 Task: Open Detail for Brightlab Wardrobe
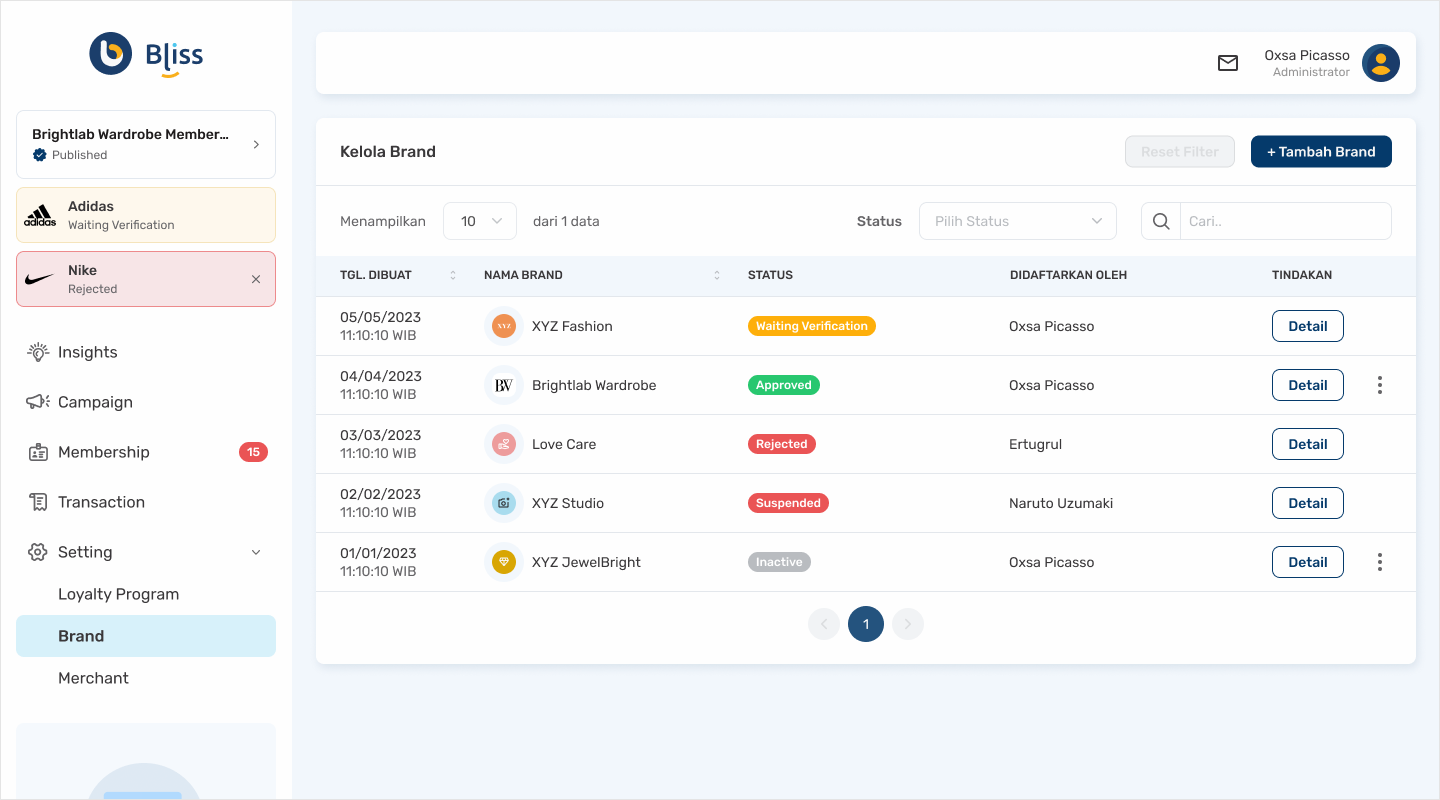click(x=1308, y=385)
